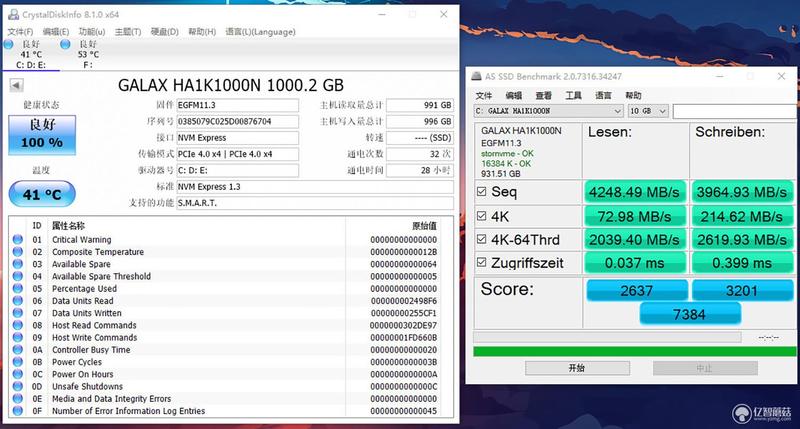Screen dimensions: 800x429
Task: Click the Seq read result 4248.49 MB/s
Action: click(x=634, y=192)
